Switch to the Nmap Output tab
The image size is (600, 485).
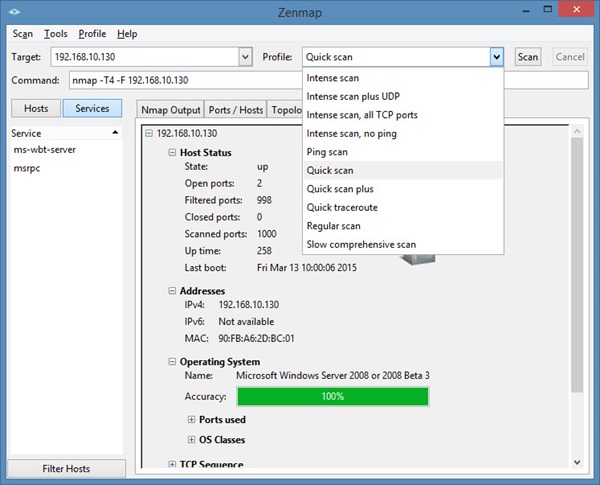tap(171, 110)
